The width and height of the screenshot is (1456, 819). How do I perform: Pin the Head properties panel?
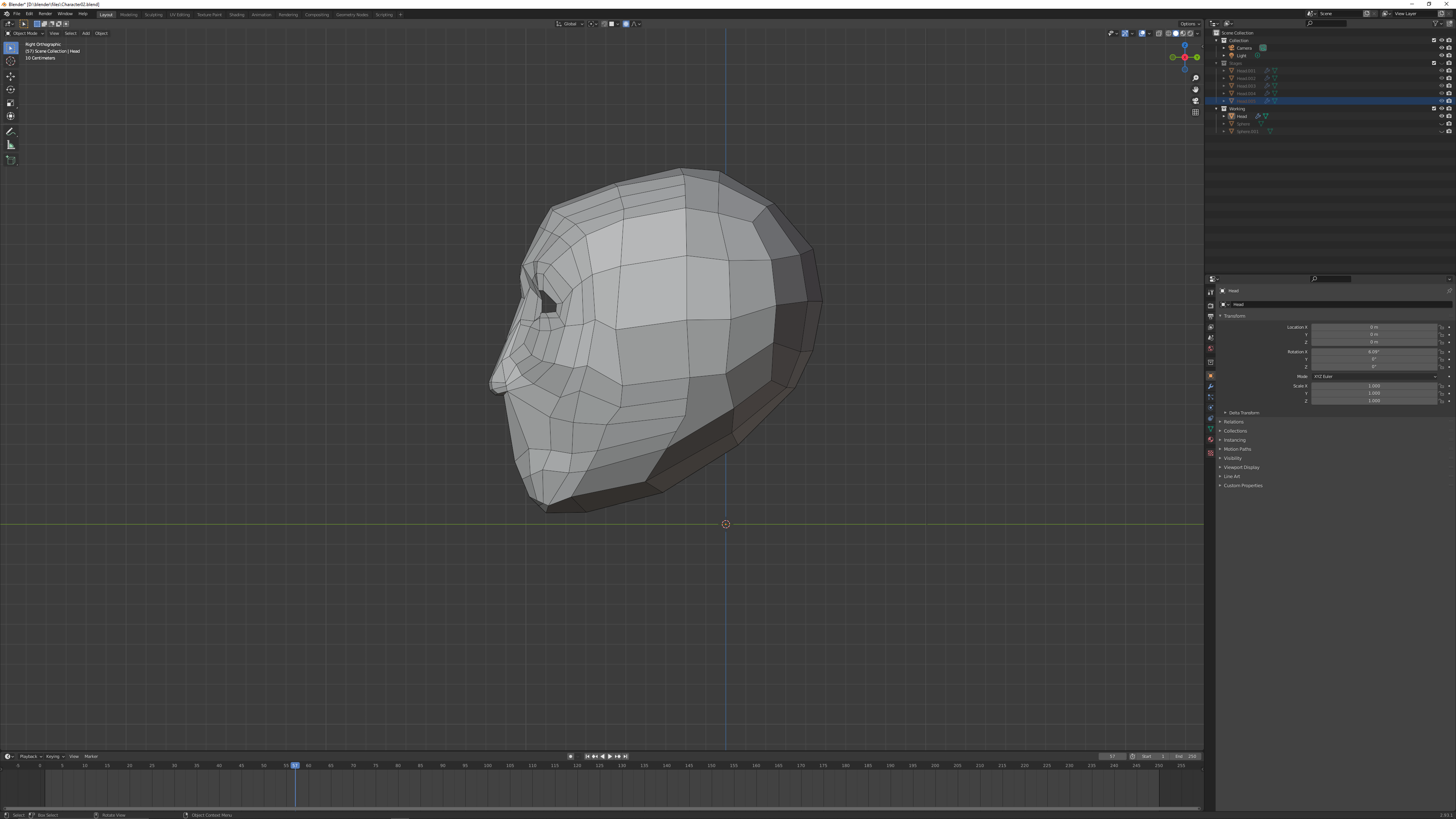point(1449,291)
